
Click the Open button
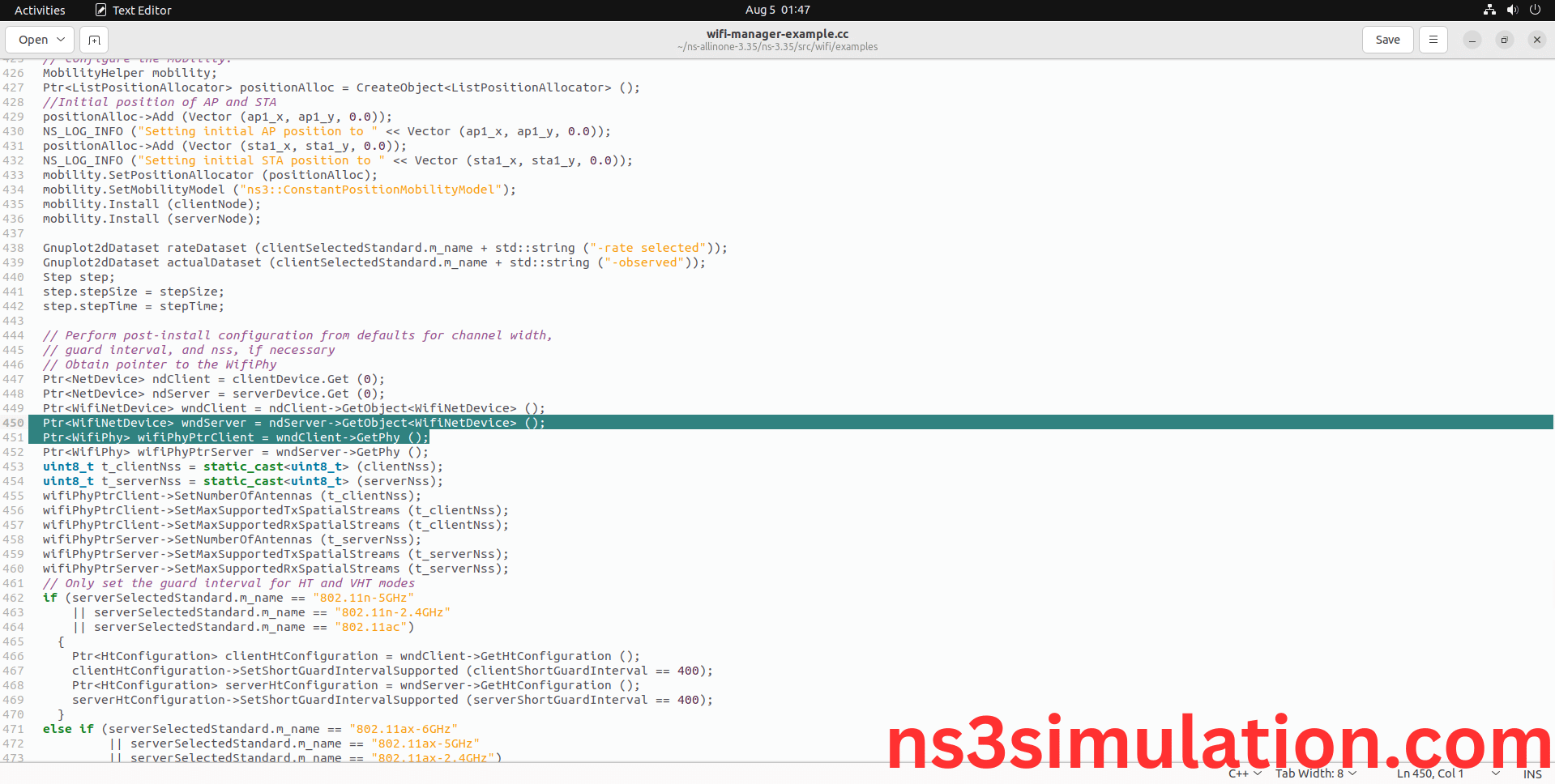tap(33, 39)
